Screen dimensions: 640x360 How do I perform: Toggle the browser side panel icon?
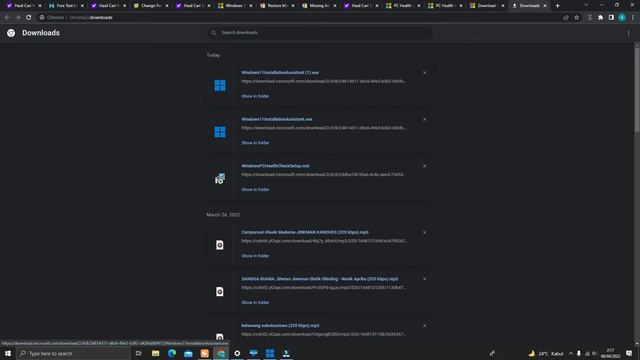point(611,18)
